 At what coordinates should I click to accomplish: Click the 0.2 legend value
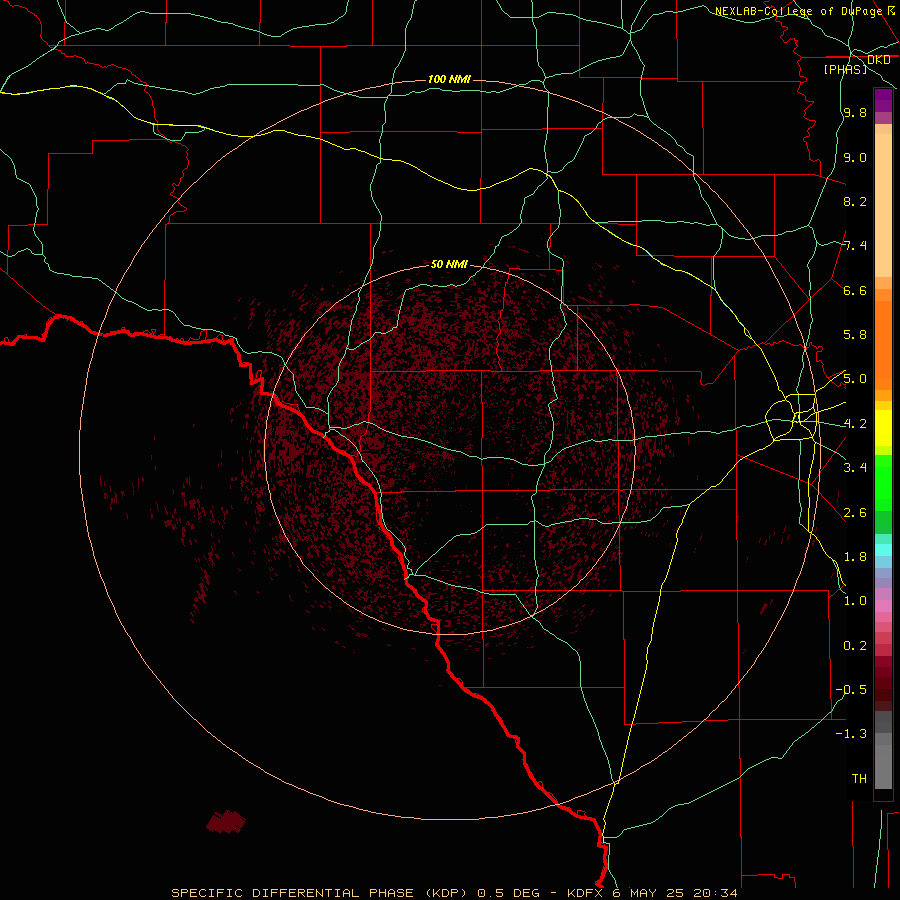855,645
